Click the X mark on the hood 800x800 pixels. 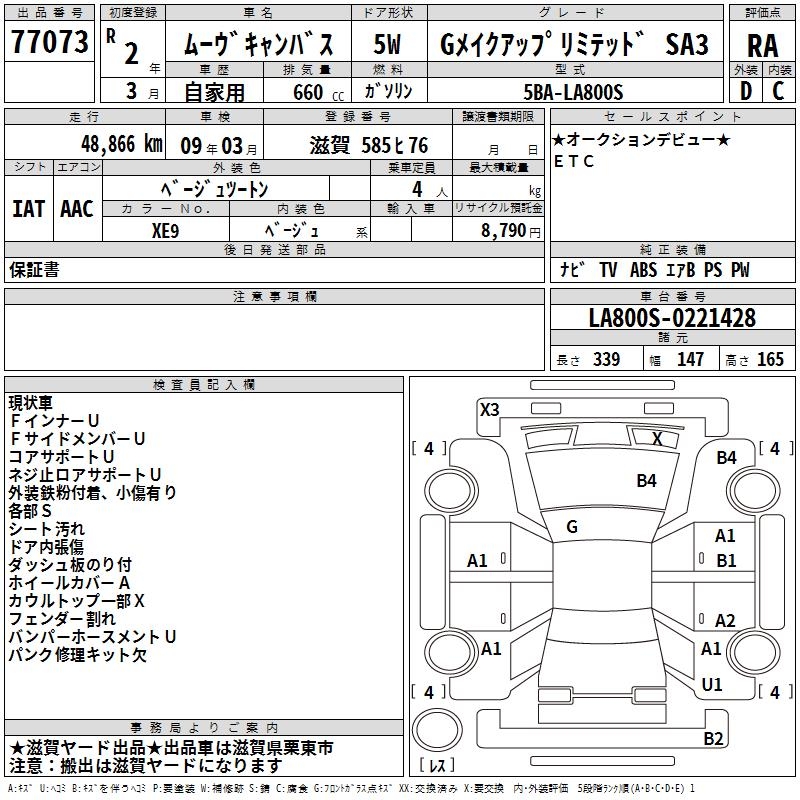[x=657, y=438]
